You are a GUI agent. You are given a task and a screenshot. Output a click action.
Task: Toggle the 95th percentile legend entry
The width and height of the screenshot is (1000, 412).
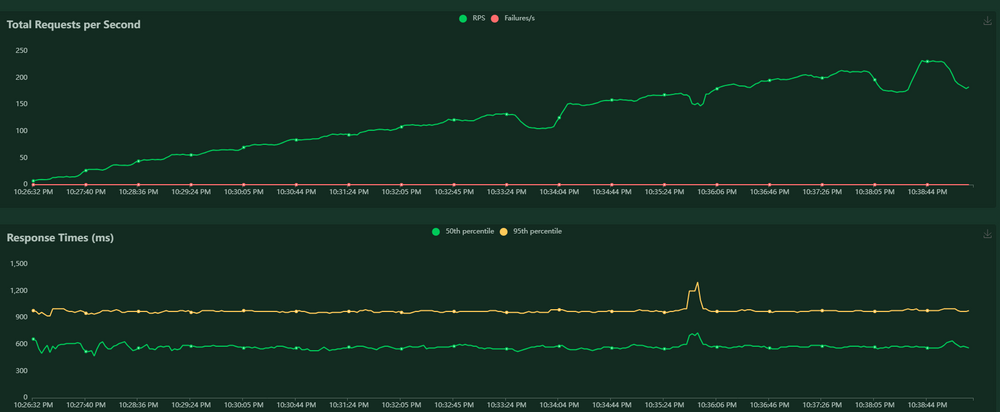(x=531, y=232)
